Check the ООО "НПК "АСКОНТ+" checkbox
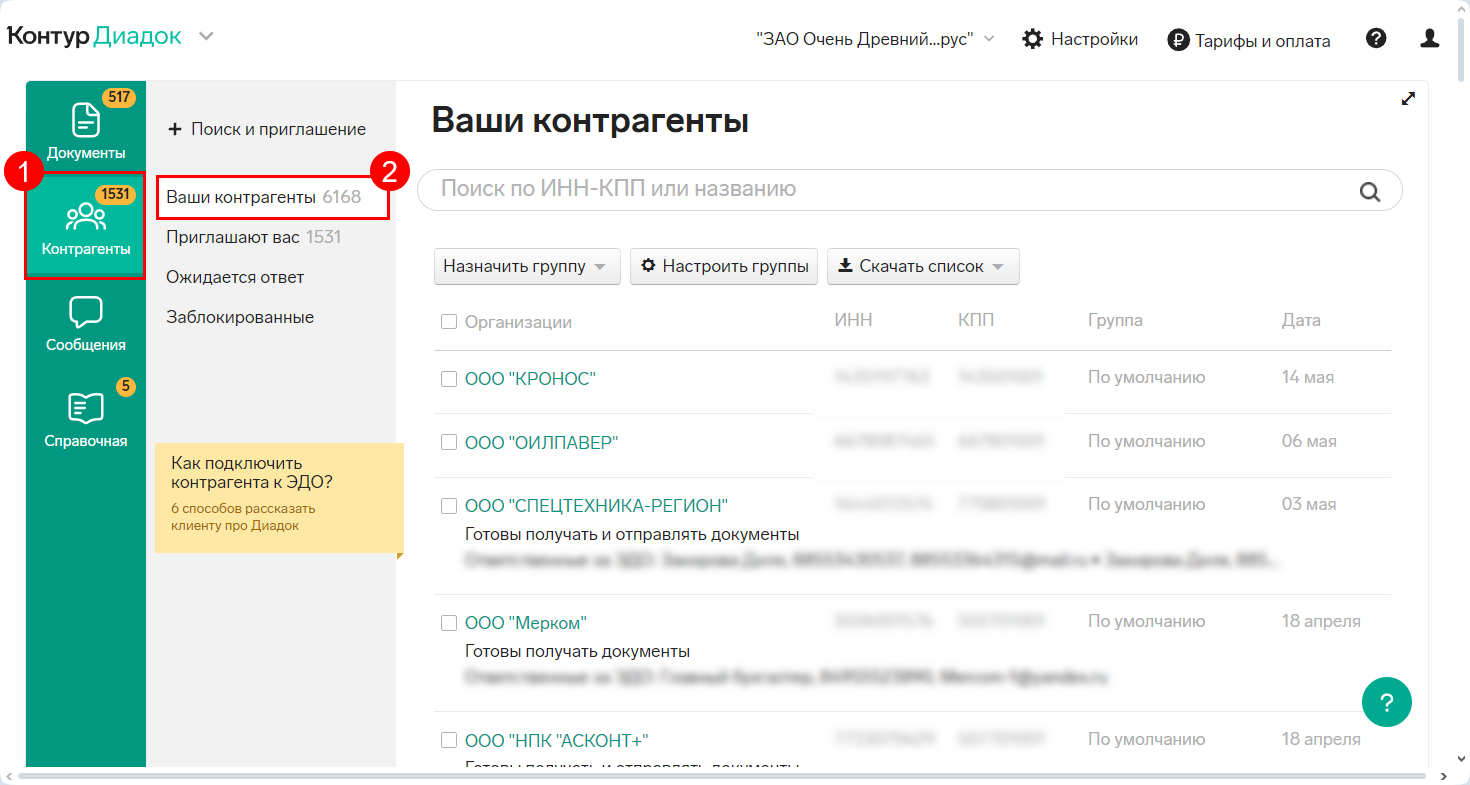 click(449, 741)
